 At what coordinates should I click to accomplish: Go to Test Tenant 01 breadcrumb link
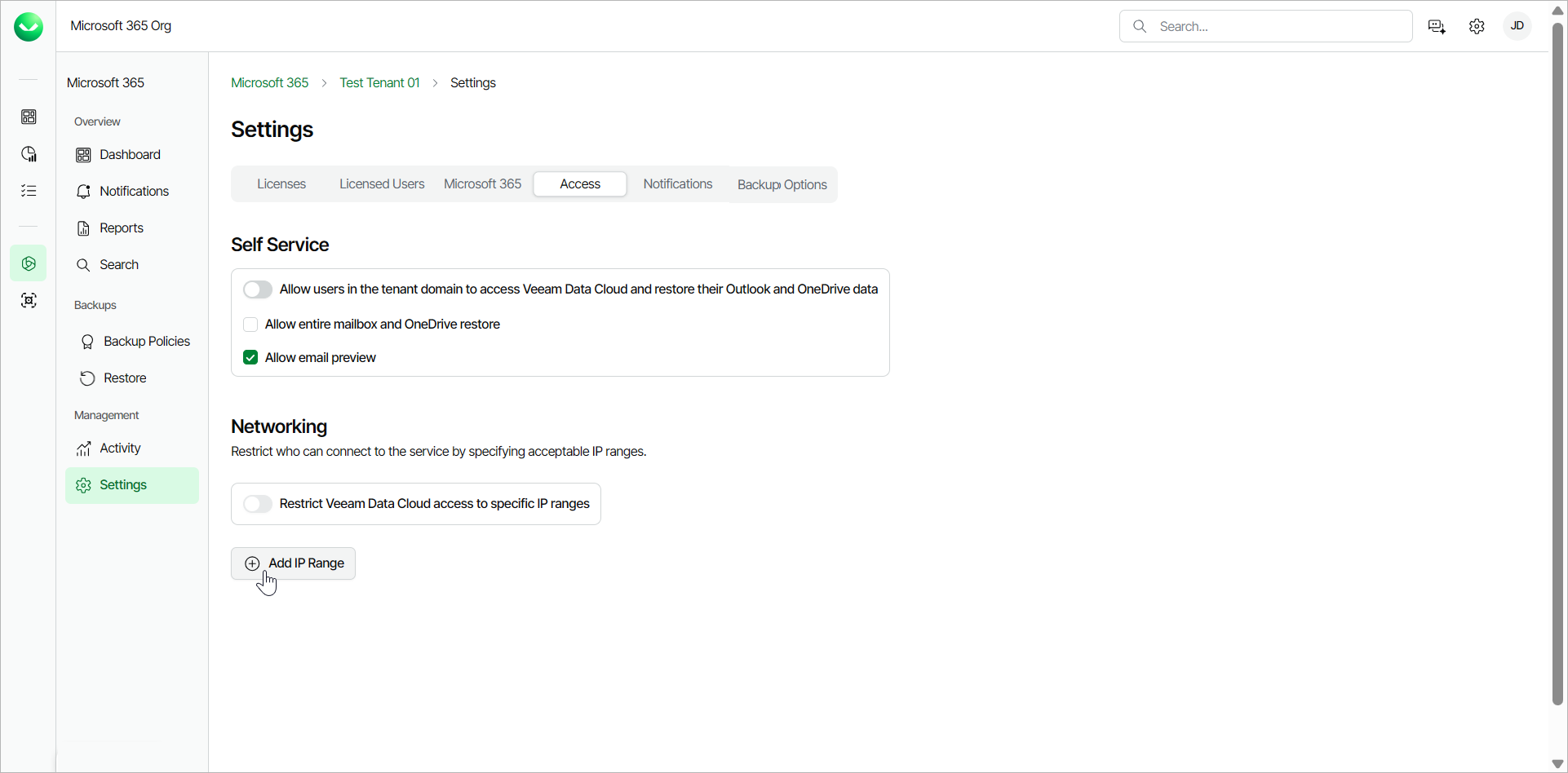(379, 83)
